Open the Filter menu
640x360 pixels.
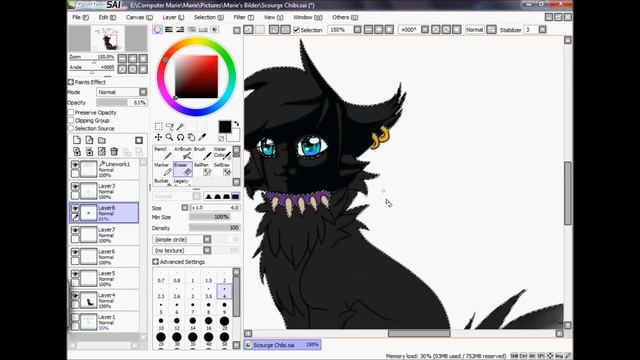[x=244, y=17]
